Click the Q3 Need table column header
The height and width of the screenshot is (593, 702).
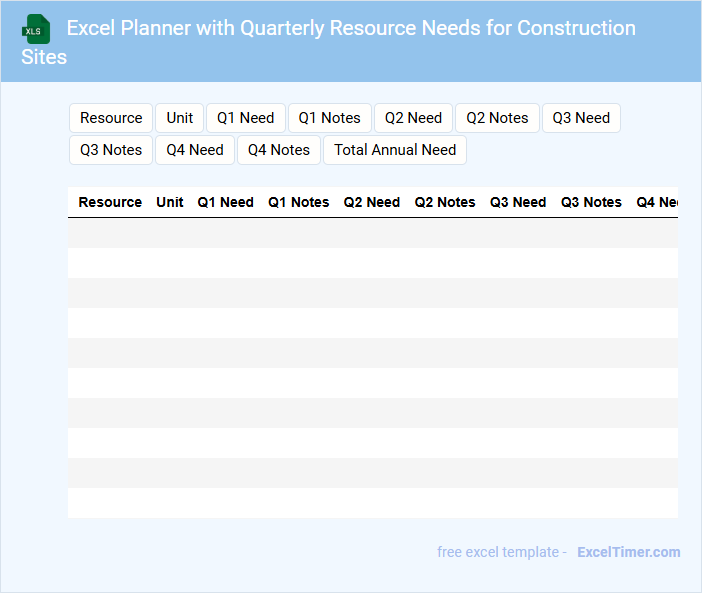click(x=518, y=202)
